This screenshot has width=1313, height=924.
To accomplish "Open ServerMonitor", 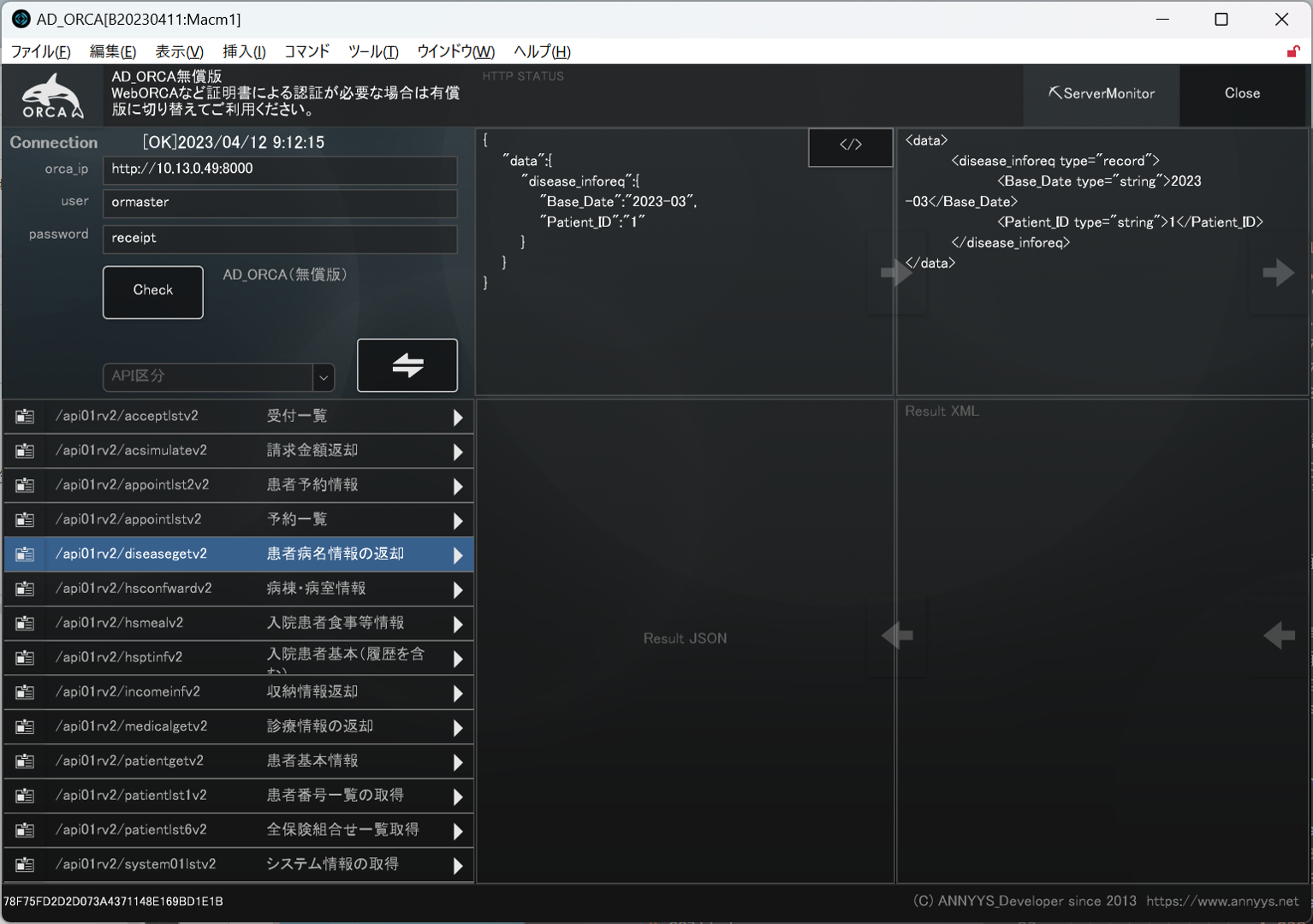I will coord(1102,93).
